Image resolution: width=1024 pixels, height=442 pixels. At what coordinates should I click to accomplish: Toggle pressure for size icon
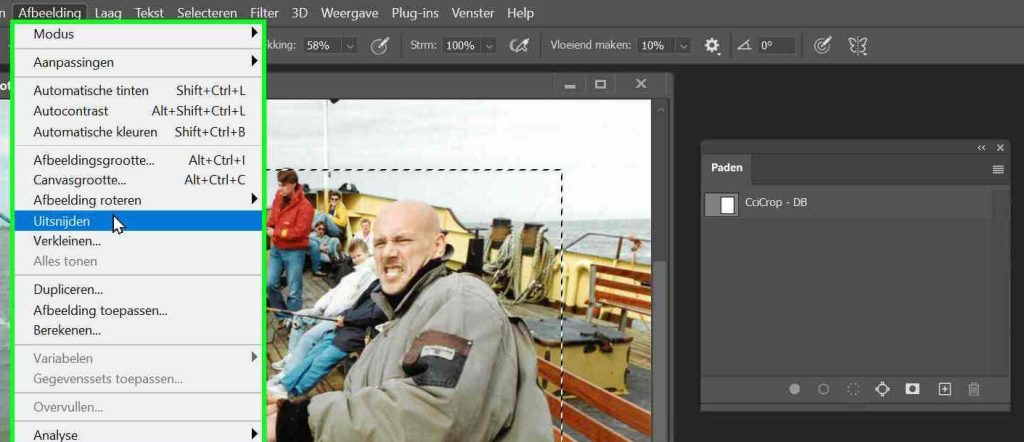tap(822, 45)
